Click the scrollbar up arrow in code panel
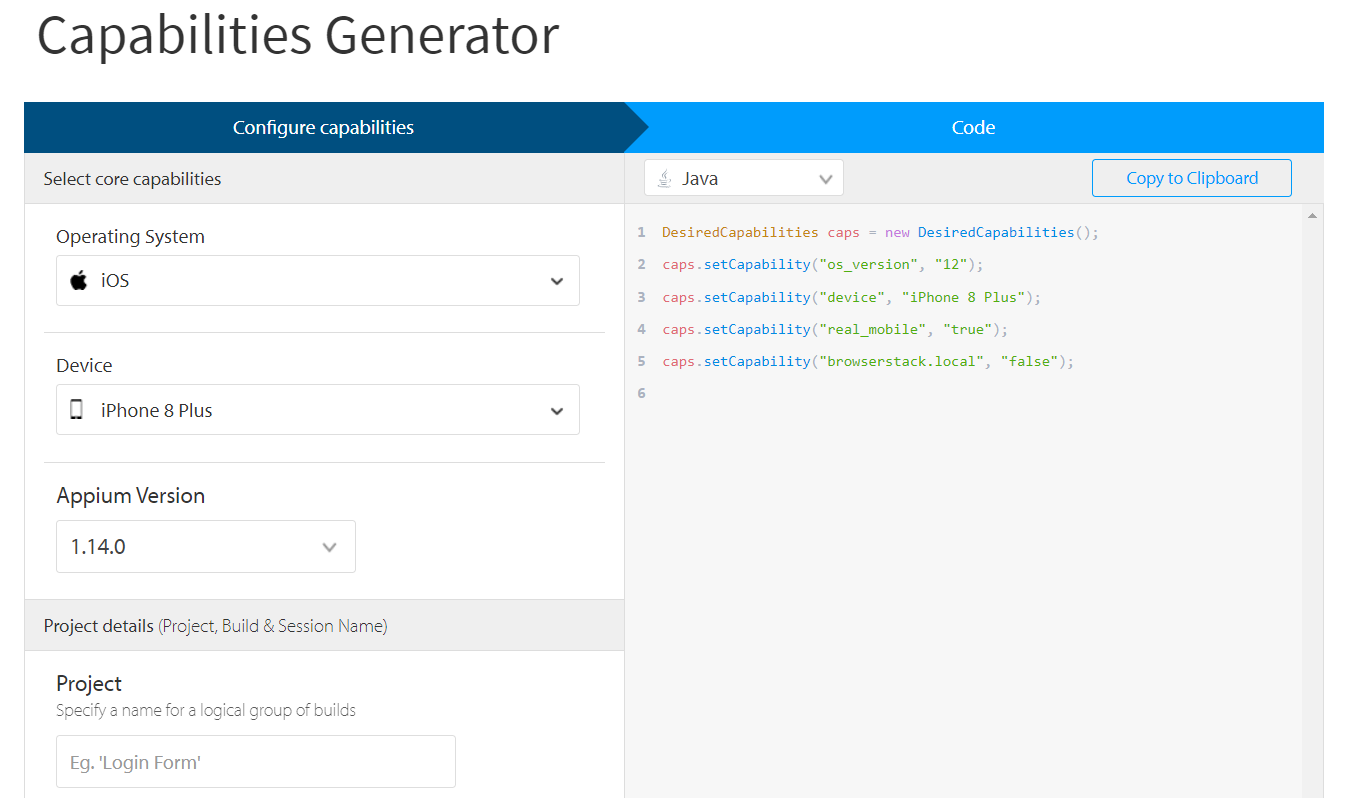The width and height of the screenshot is (1362, 798). (x=1313, y=213)
